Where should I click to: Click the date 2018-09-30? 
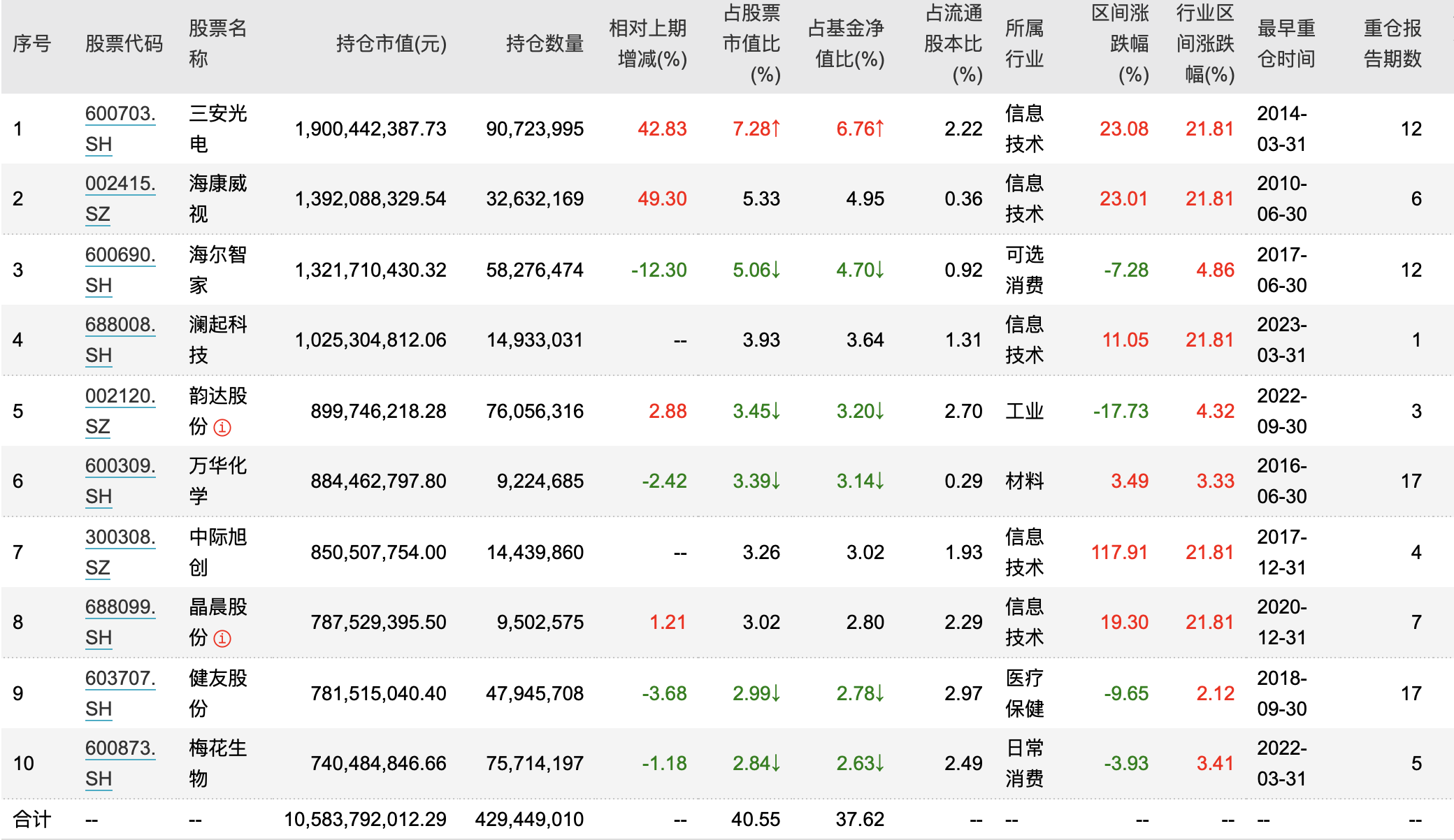[1282, 693]
